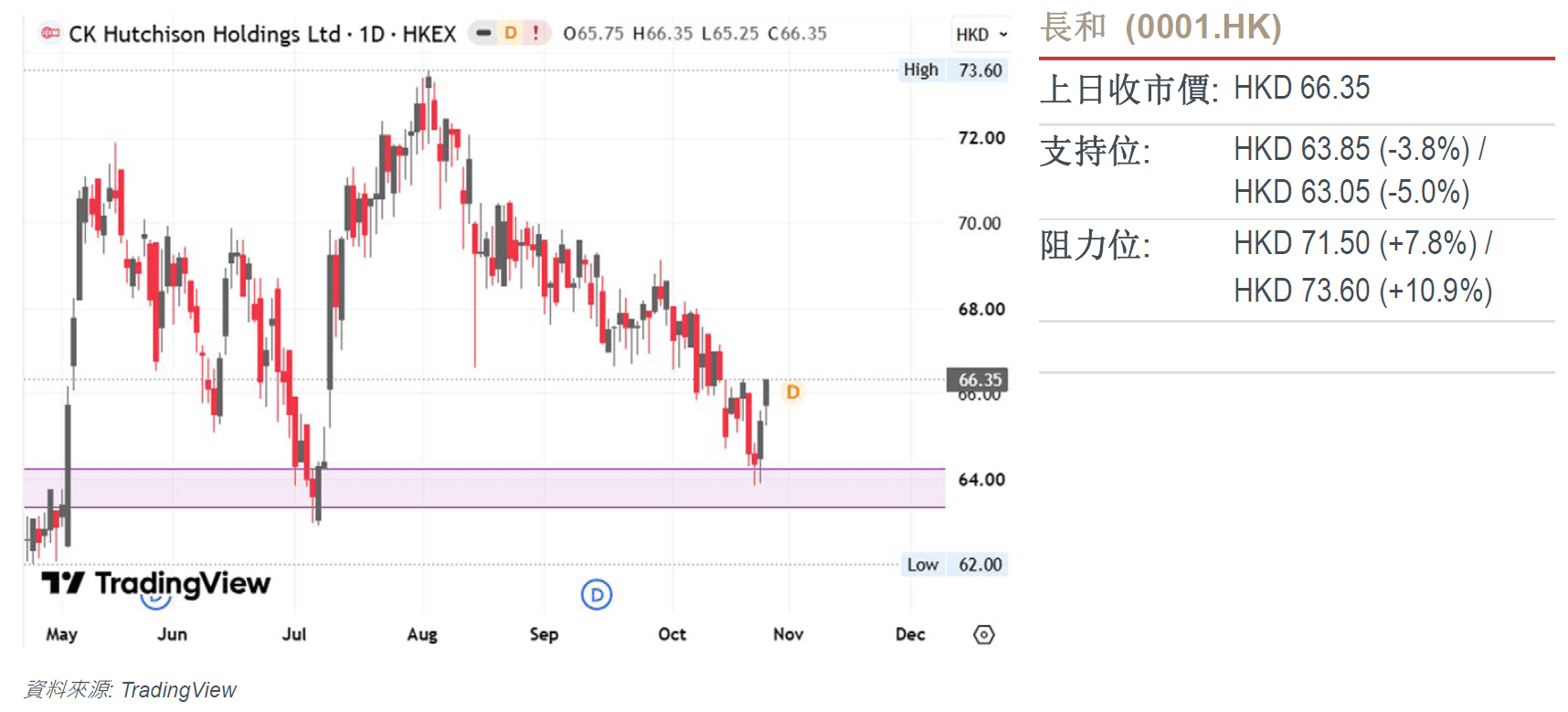Click the High 73.60 price label
Viewport: 1568px width, 712px height.
point(953,70)
